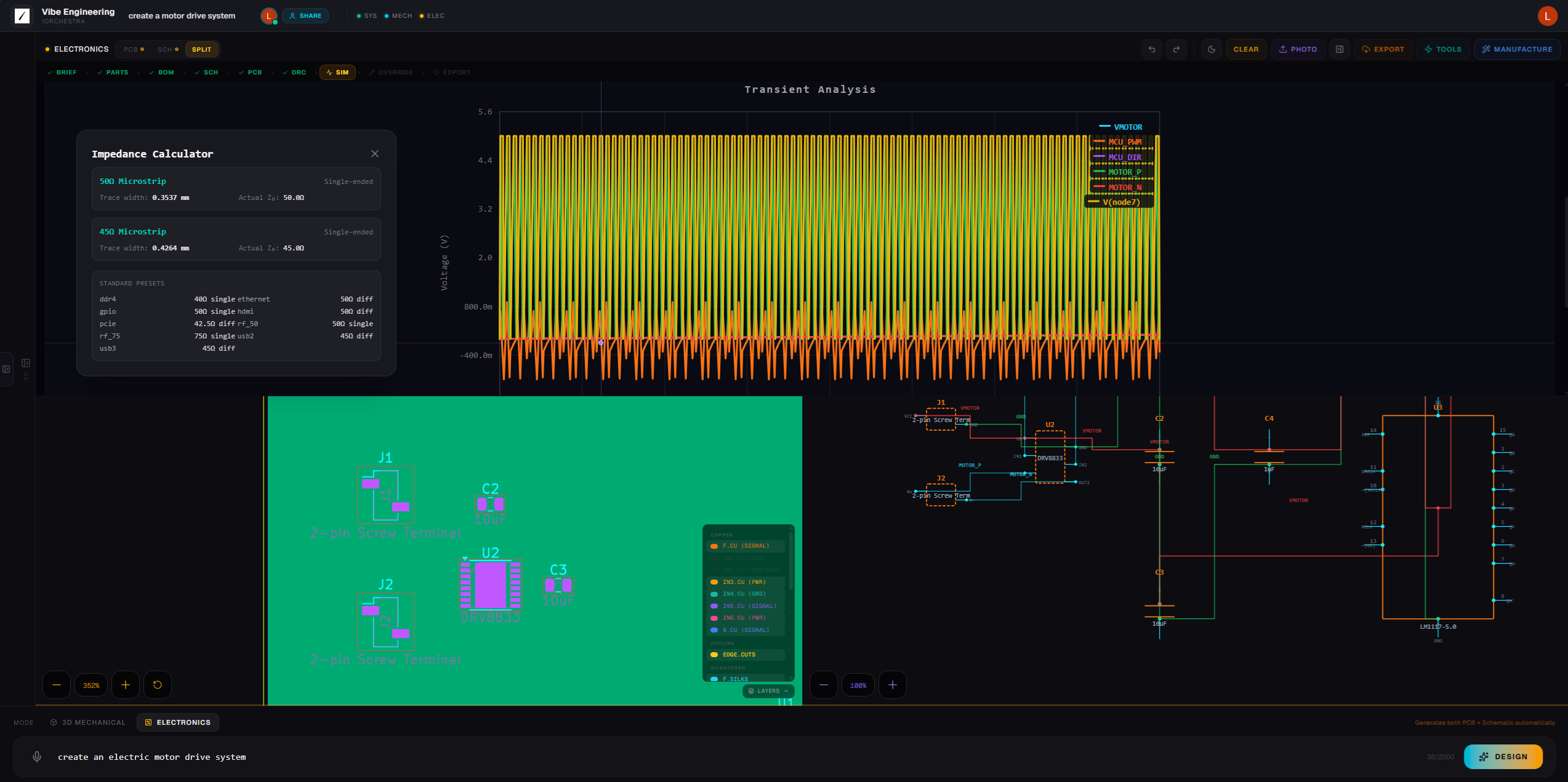Open the SIM step tab
1568x782 pixels.
[337, 73]
